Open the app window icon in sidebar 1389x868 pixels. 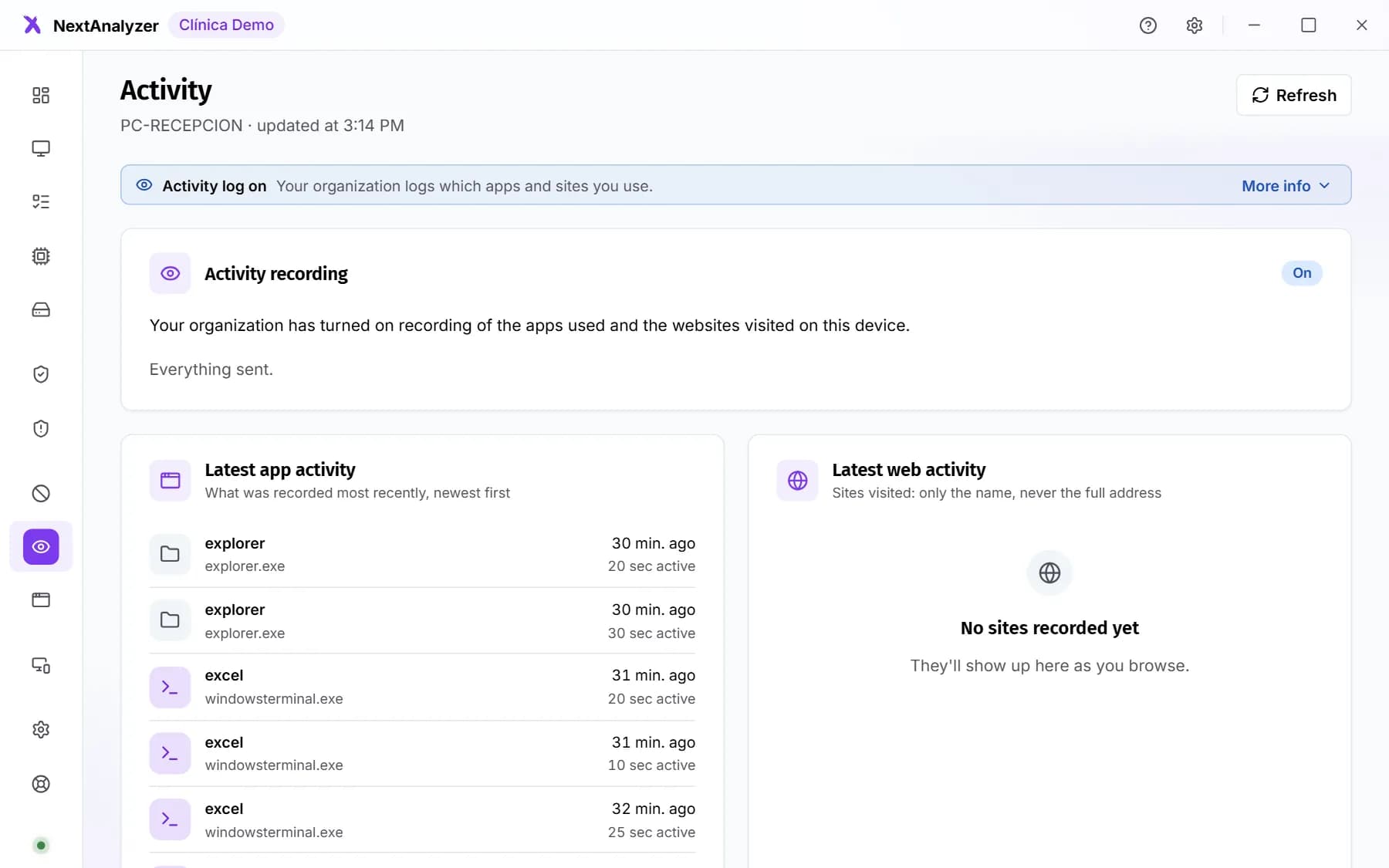pyautogui.click(x=41, y=600)
